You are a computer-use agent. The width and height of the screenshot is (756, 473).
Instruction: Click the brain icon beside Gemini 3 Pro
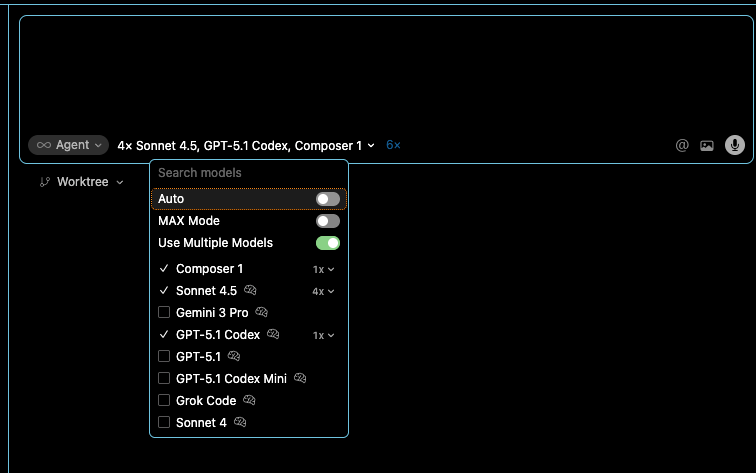(x=261, y=313)
